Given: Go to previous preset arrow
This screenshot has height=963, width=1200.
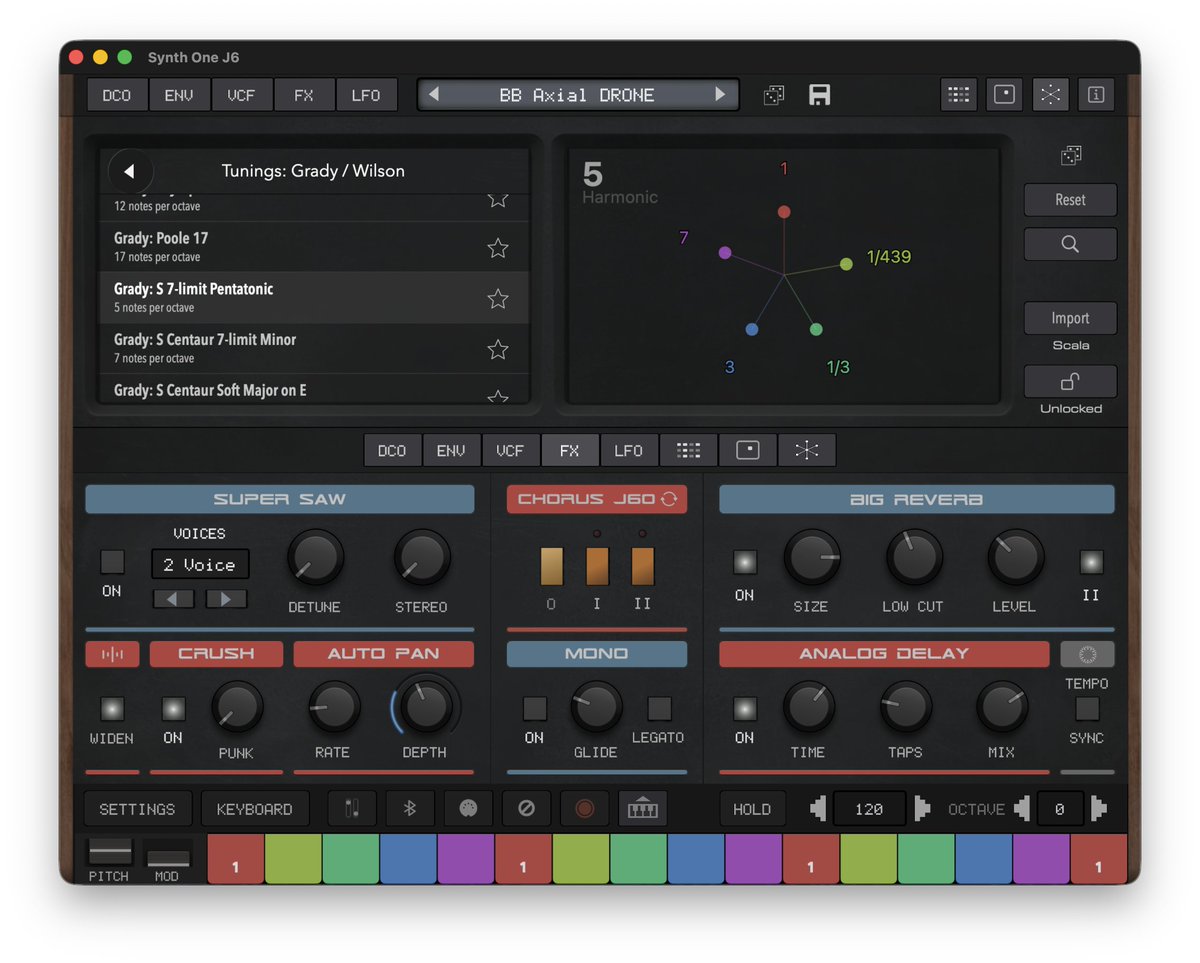Looking at the screenshot, I should pos(434,95).
